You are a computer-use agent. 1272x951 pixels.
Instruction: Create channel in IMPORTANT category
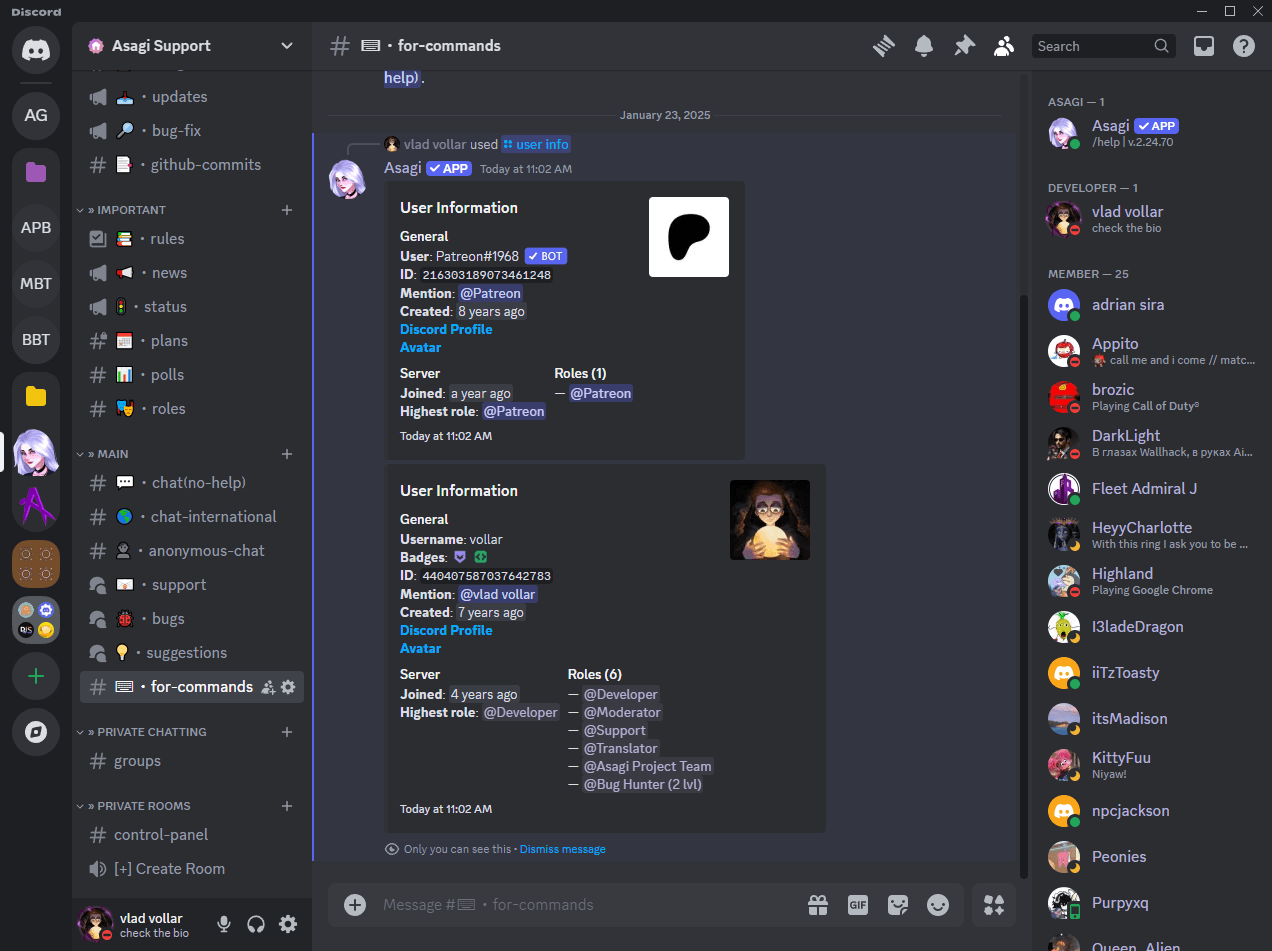coord(287,210)
